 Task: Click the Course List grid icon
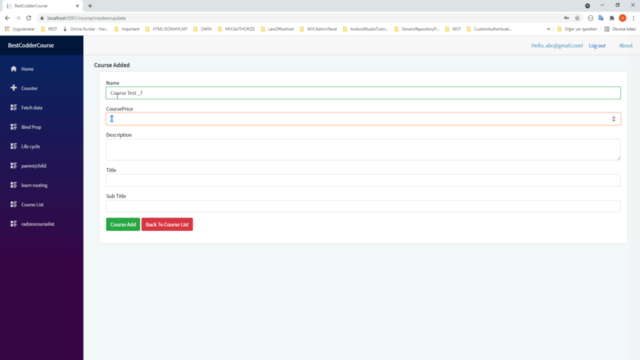coord(13,204)
